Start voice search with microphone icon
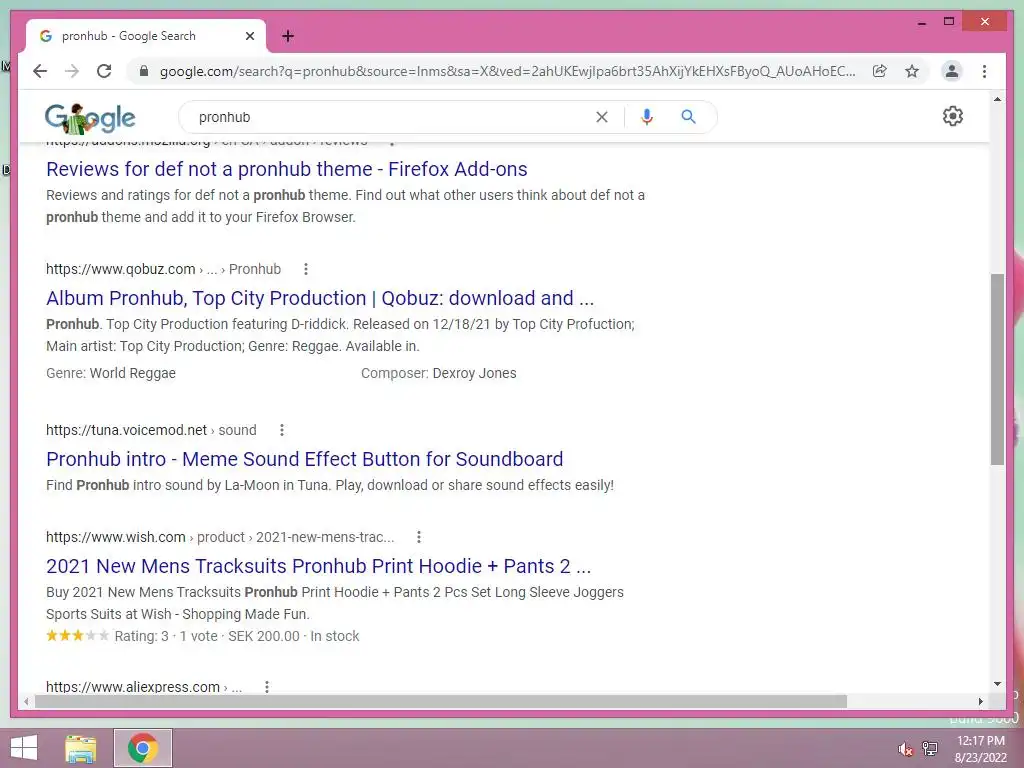 tap(647, 117)
